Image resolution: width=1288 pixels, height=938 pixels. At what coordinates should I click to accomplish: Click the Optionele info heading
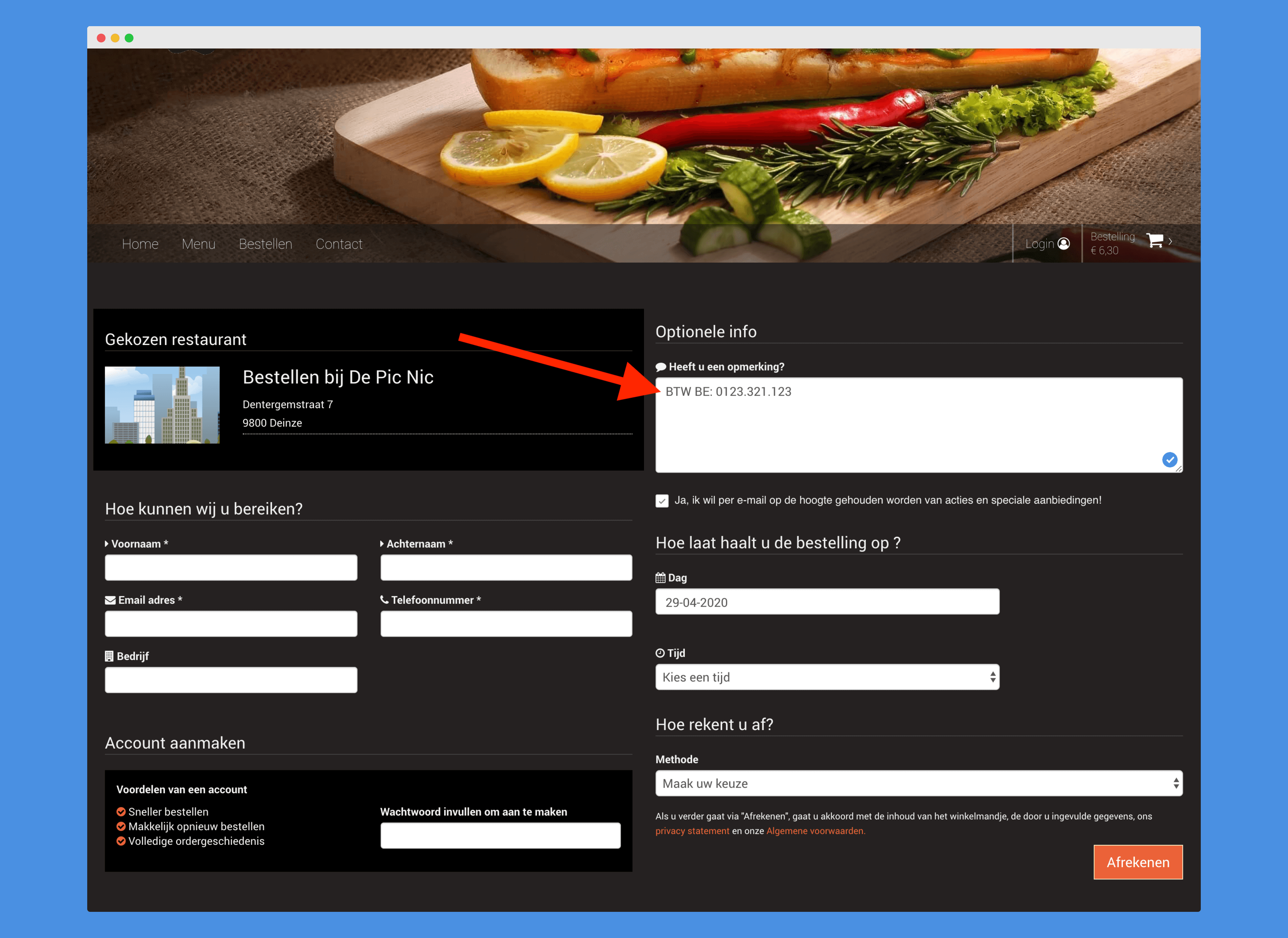coord(706,332)
